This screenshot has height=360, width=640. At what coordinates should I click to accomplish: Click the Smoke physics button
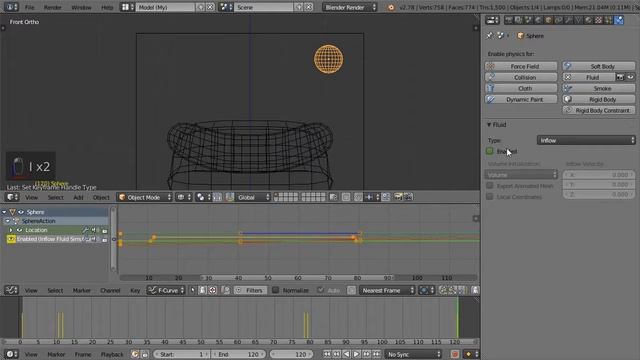point(599,88)
